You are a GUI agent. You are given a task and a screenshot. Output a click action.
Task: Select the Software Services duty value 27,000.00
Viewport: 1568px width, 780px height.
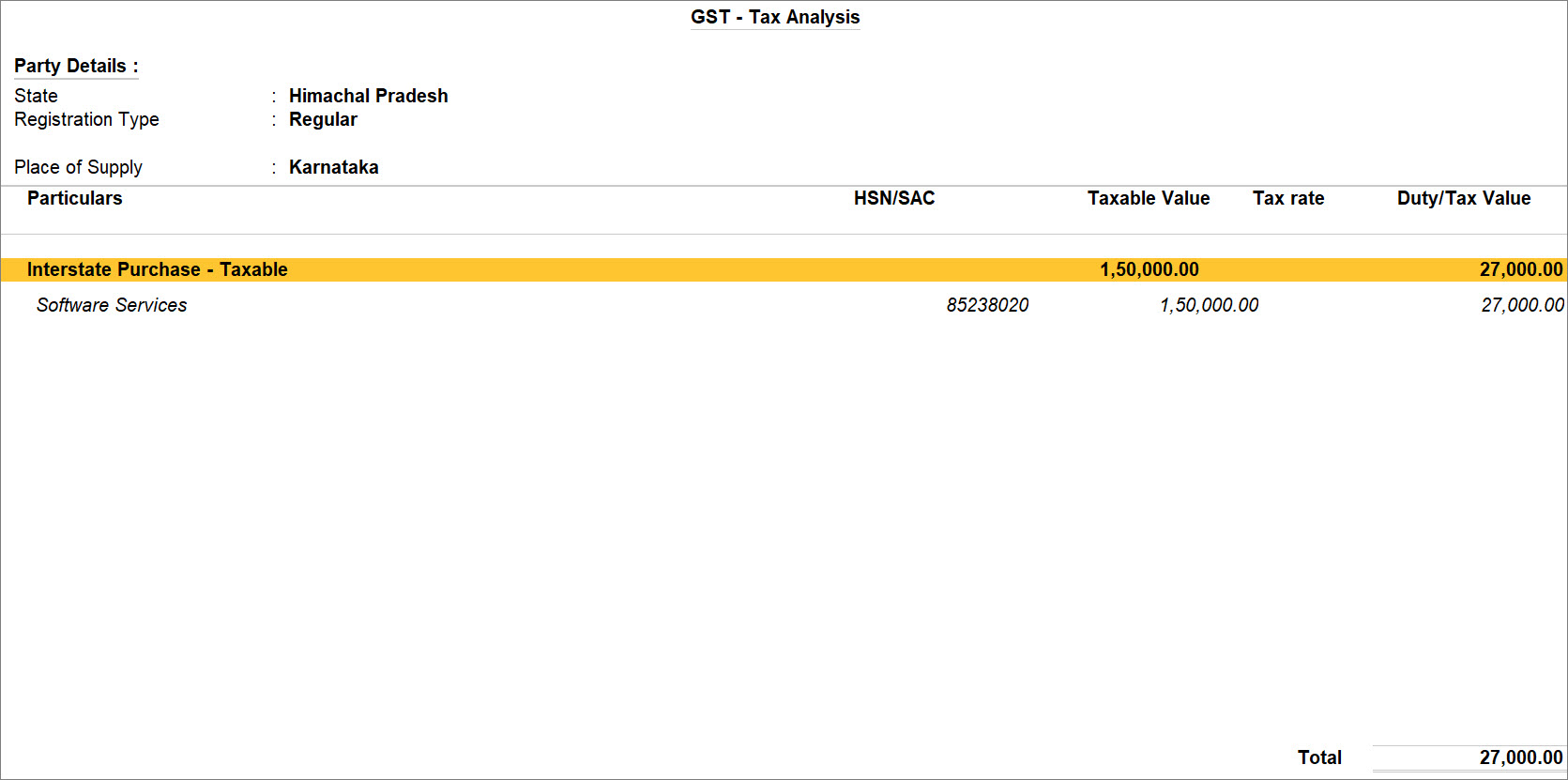1522,305
